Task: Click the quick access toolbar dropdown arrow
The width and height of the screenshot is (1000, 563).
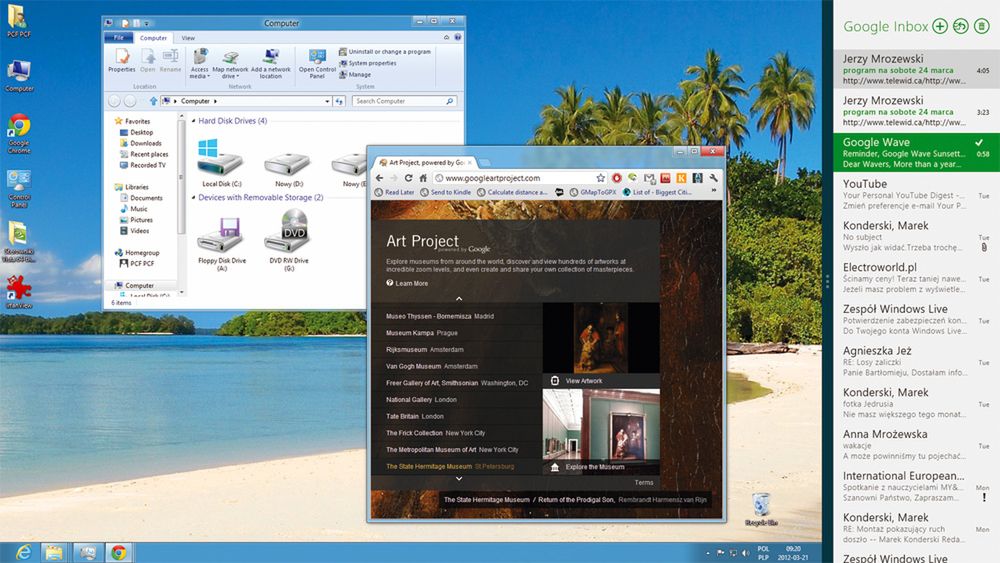Action: pos(147,24)
